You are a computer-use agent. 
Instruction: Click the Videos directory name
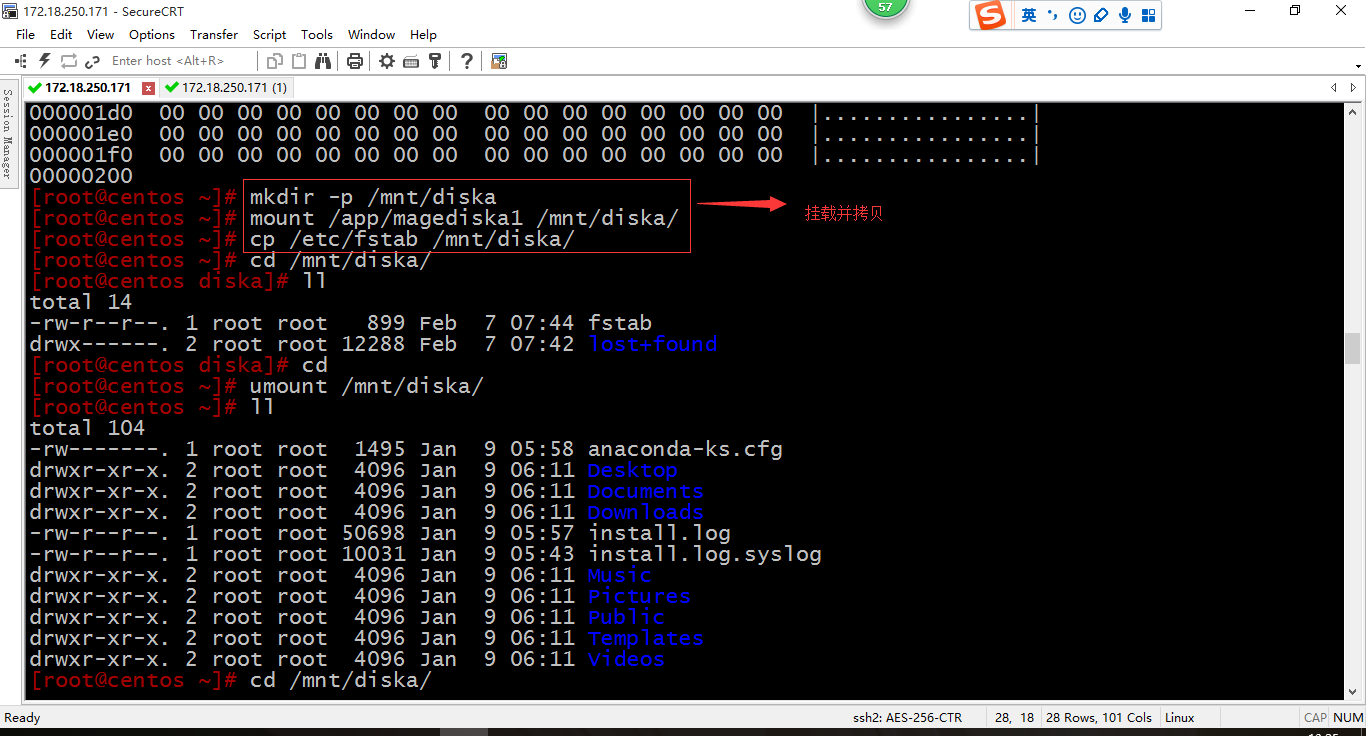pos(626,659)
